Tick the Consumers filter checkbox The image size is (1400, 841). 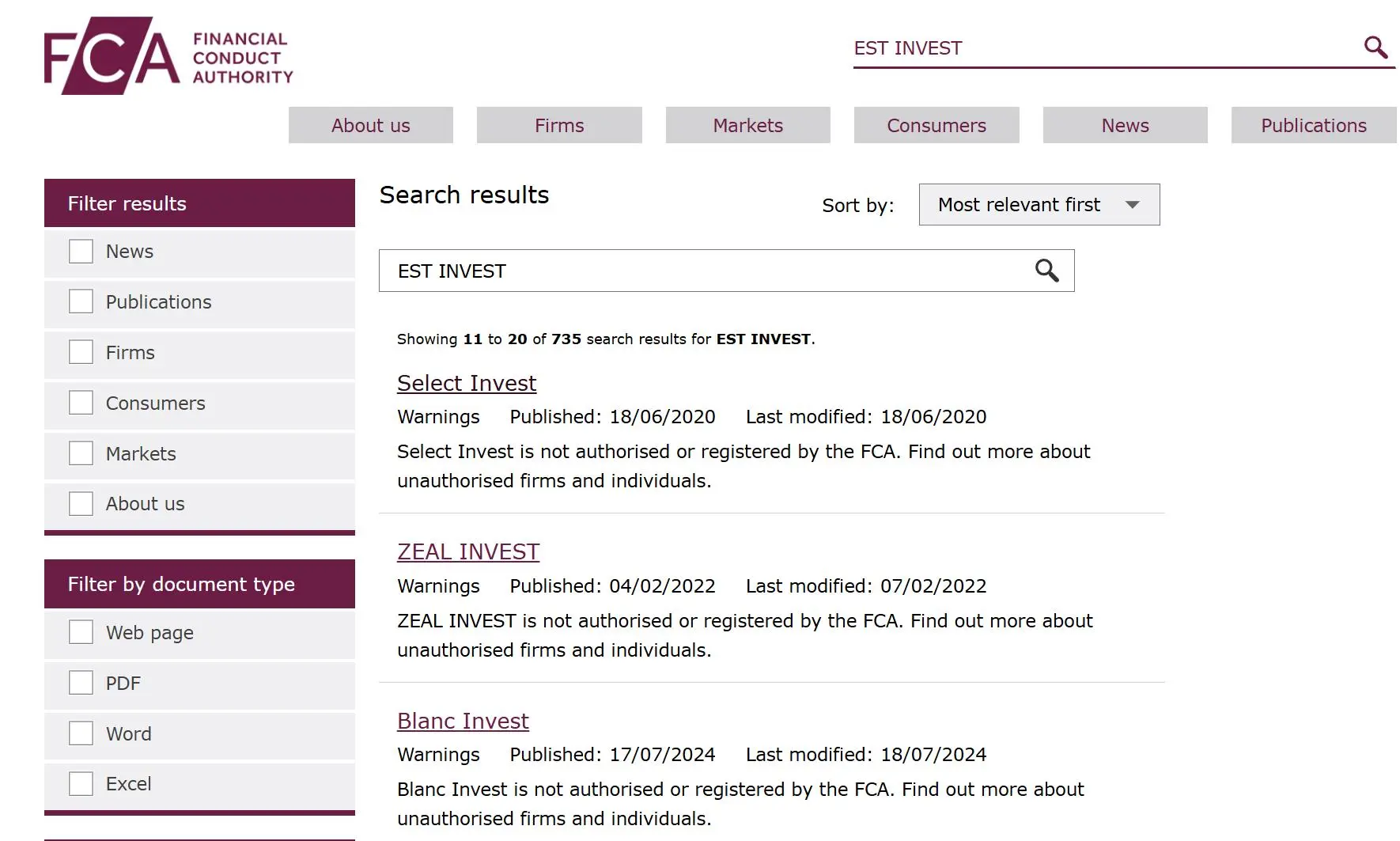click(x=81, y=403)
